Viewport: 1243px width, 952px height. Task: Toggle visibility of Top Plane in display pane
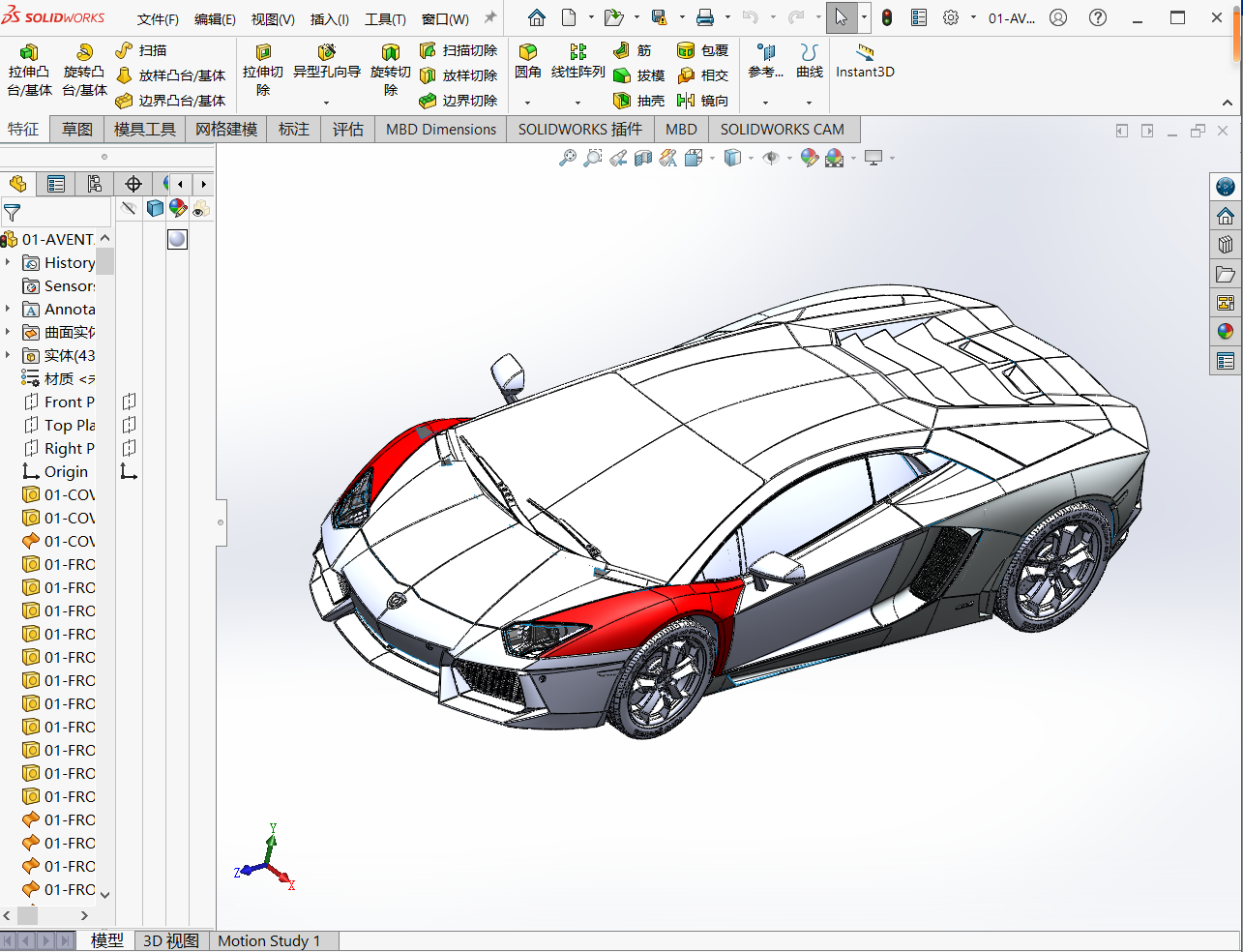tap(129, 425)
